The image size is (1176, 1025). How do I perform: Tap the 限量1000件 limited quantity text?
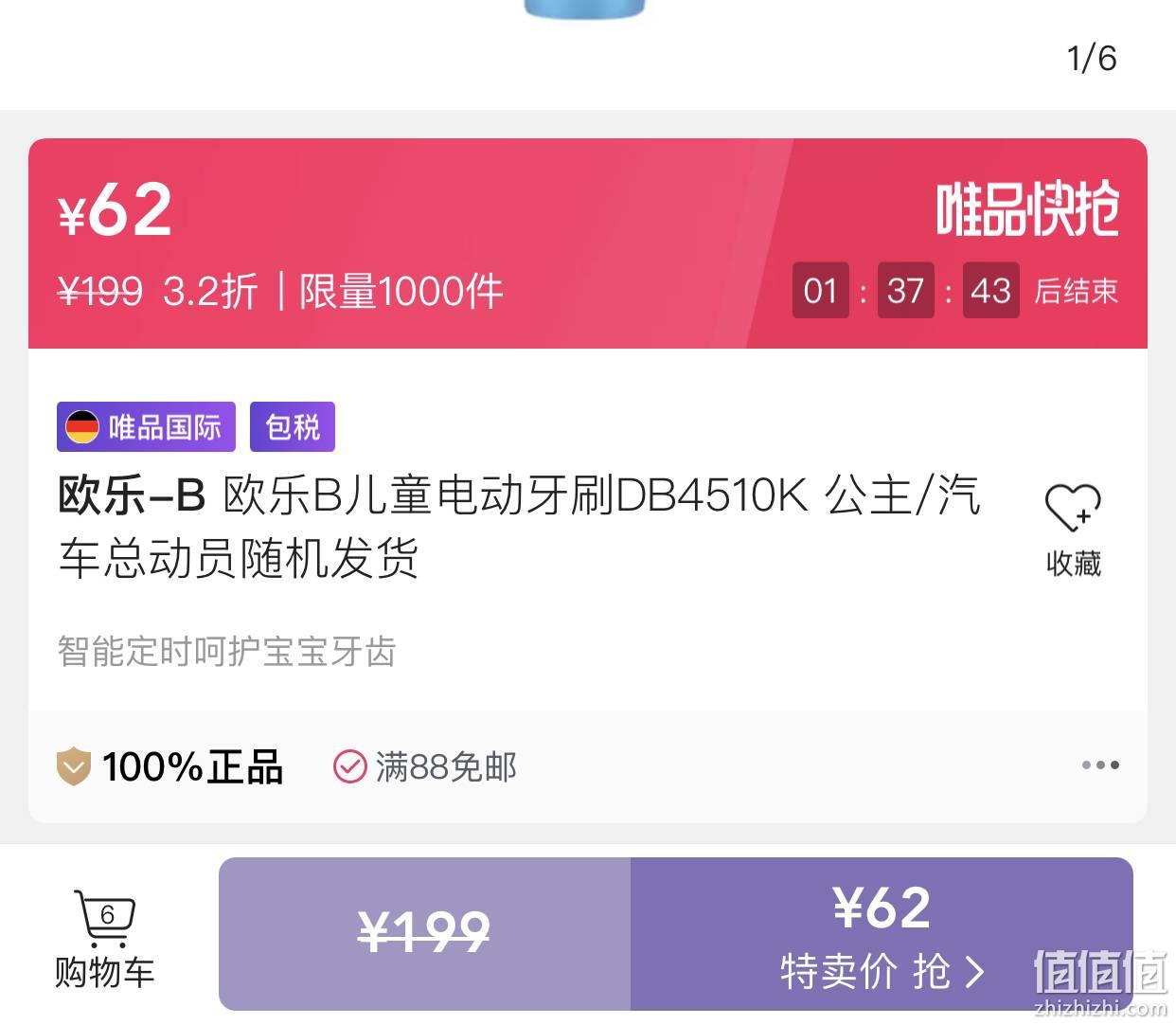tap(401, 291)
